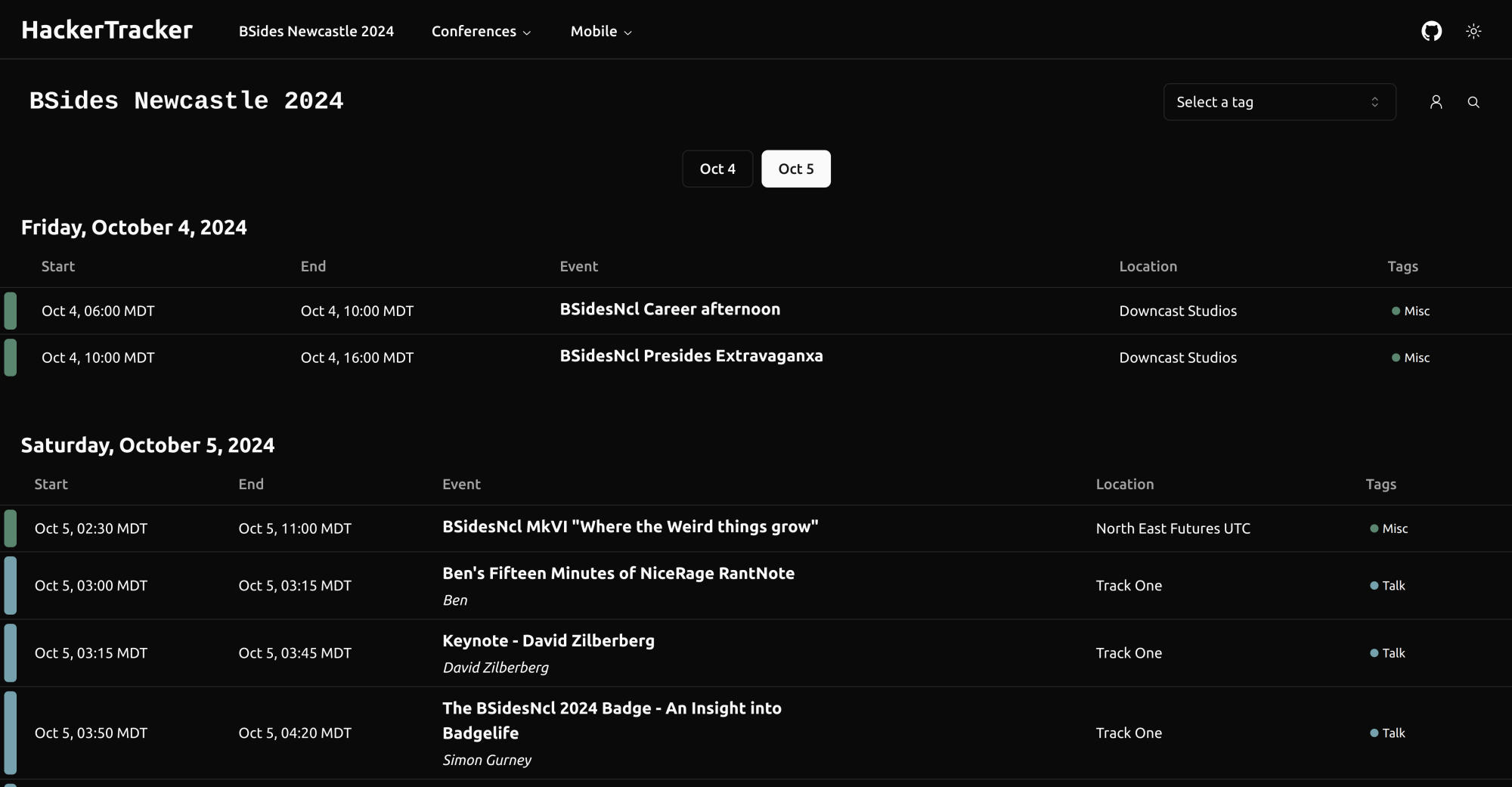
Task: Click North East Futures UTC location
Action: click(x=1173, y=528)
